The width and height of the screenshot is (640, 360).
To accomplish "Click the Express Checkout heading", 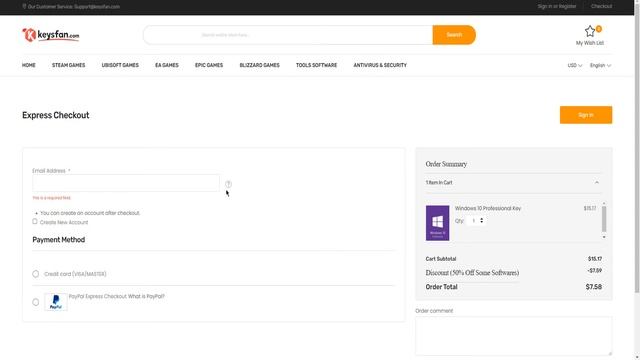I will [56, 115].
